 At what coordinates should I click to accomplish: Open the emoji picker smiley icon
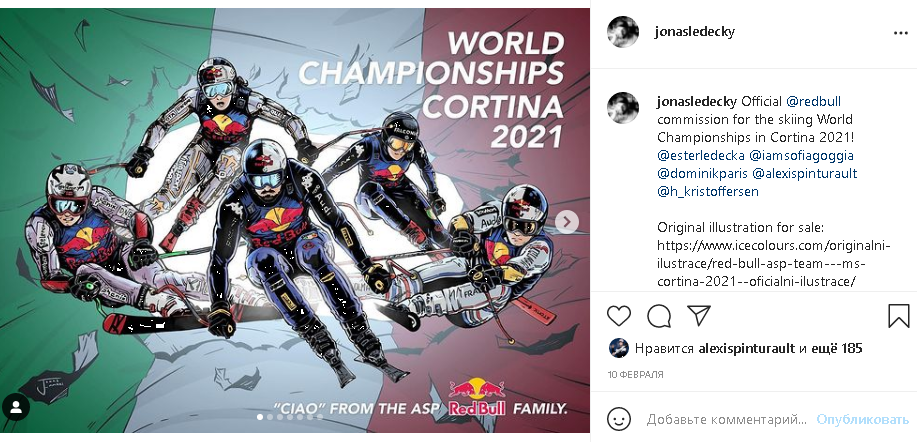pyautogui.click(x=619, y=419)
